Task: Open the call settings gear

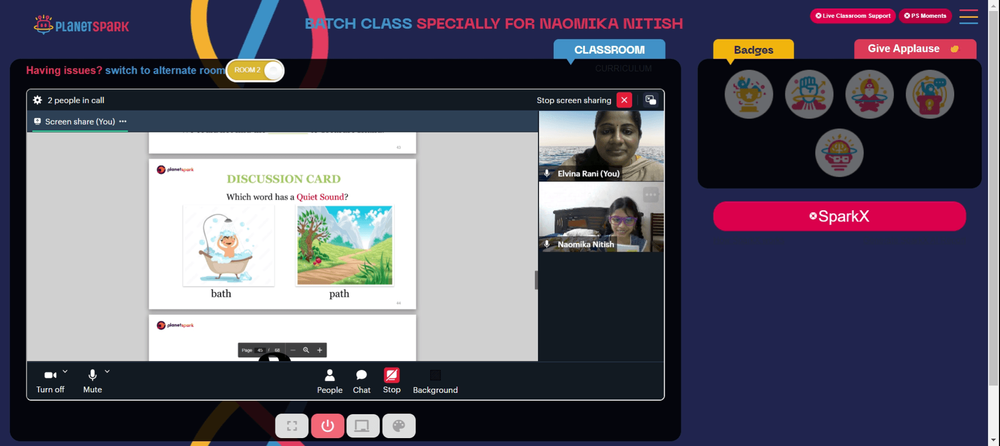Action: point(38,100)
